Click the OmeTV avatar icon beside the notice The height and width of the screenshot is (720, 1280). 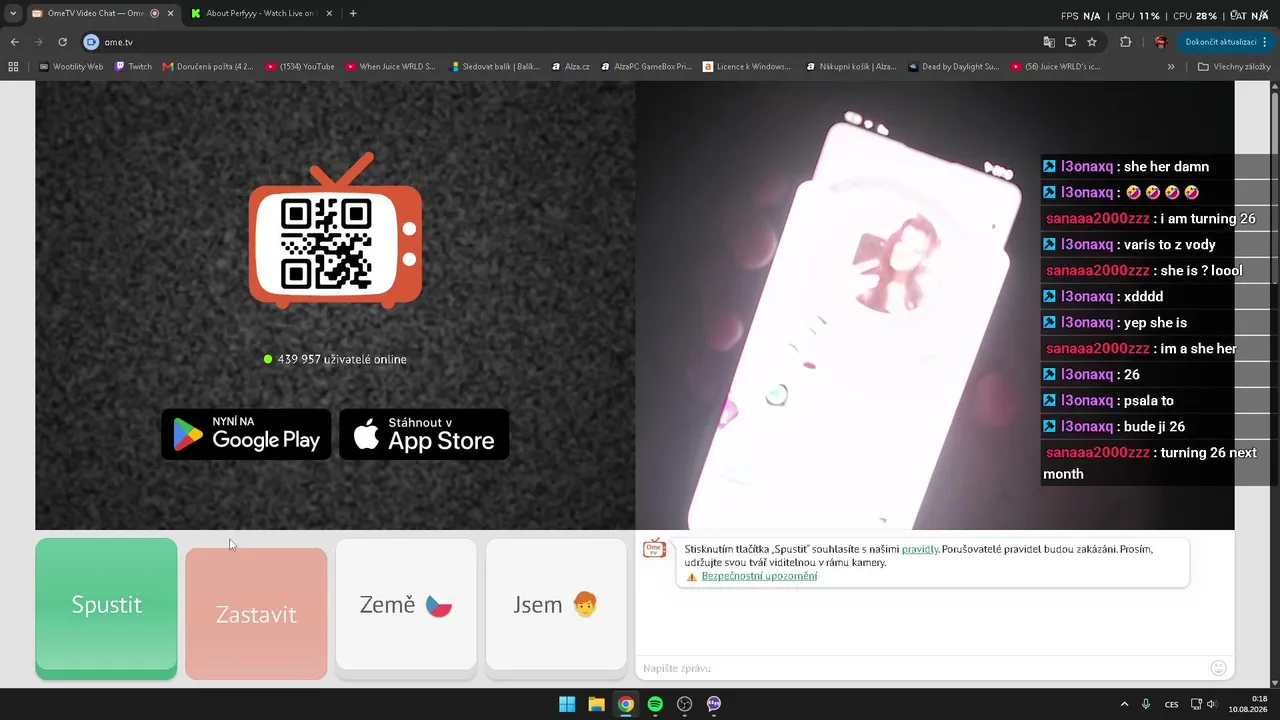654,548
